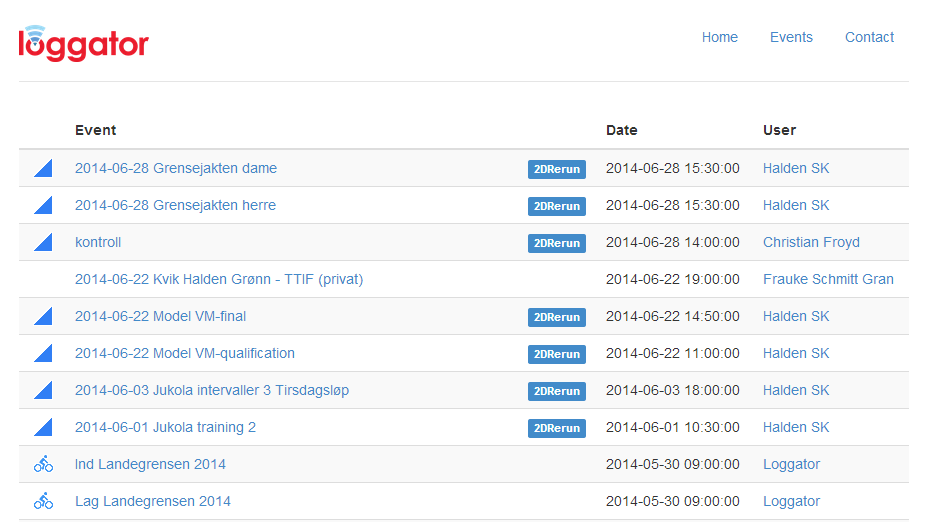Image resolution: width=927 pixels, height=522 pixels.
Task: Click the Event column header
Action: pos(95,130)
